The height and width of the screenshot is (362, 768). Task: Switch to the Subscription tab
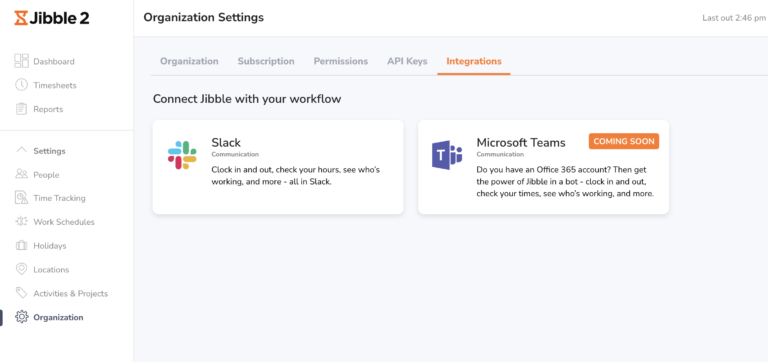(266, 61)
